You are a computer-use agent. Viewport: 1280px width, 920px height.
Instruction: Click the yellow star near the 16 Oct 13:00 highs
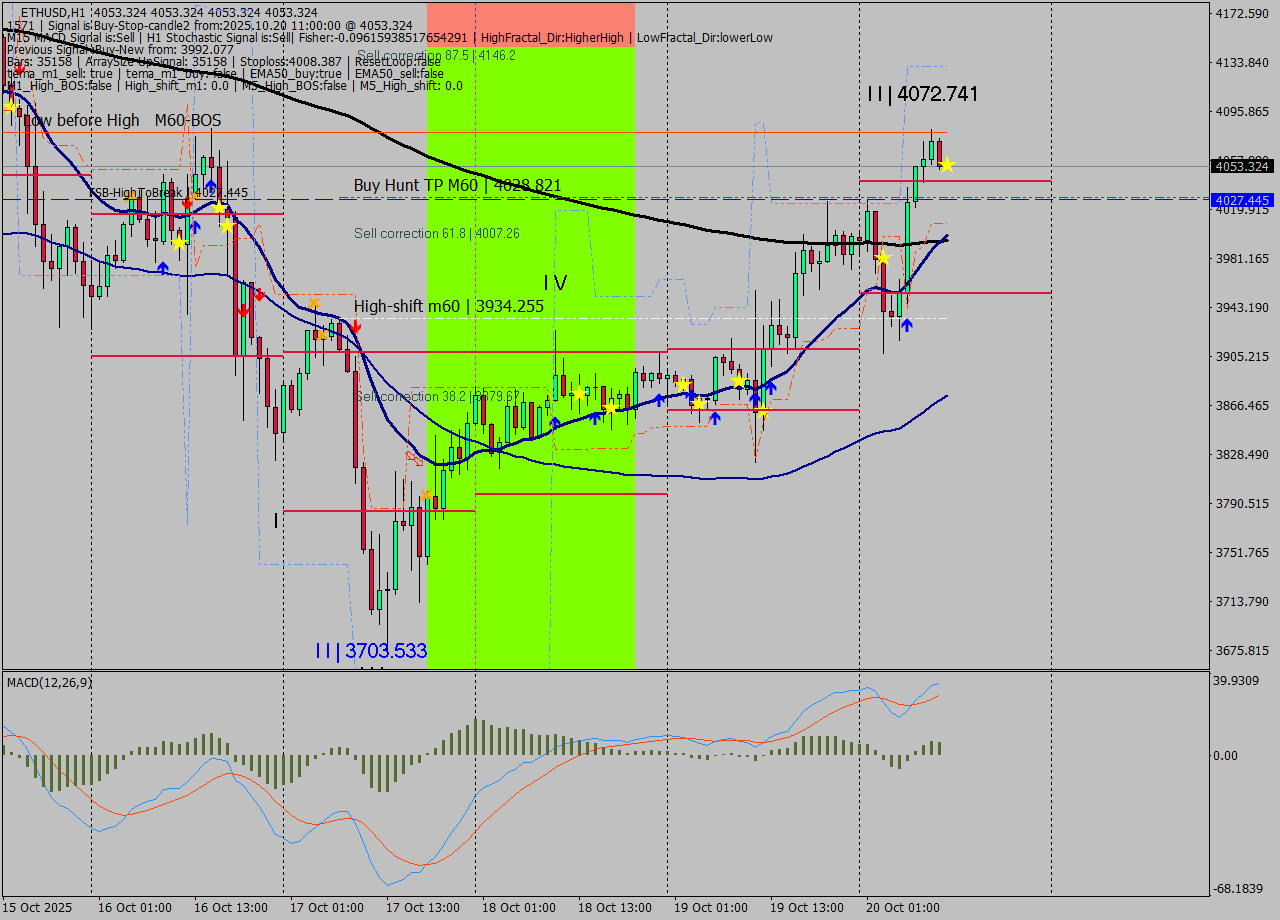coord(219,207)
